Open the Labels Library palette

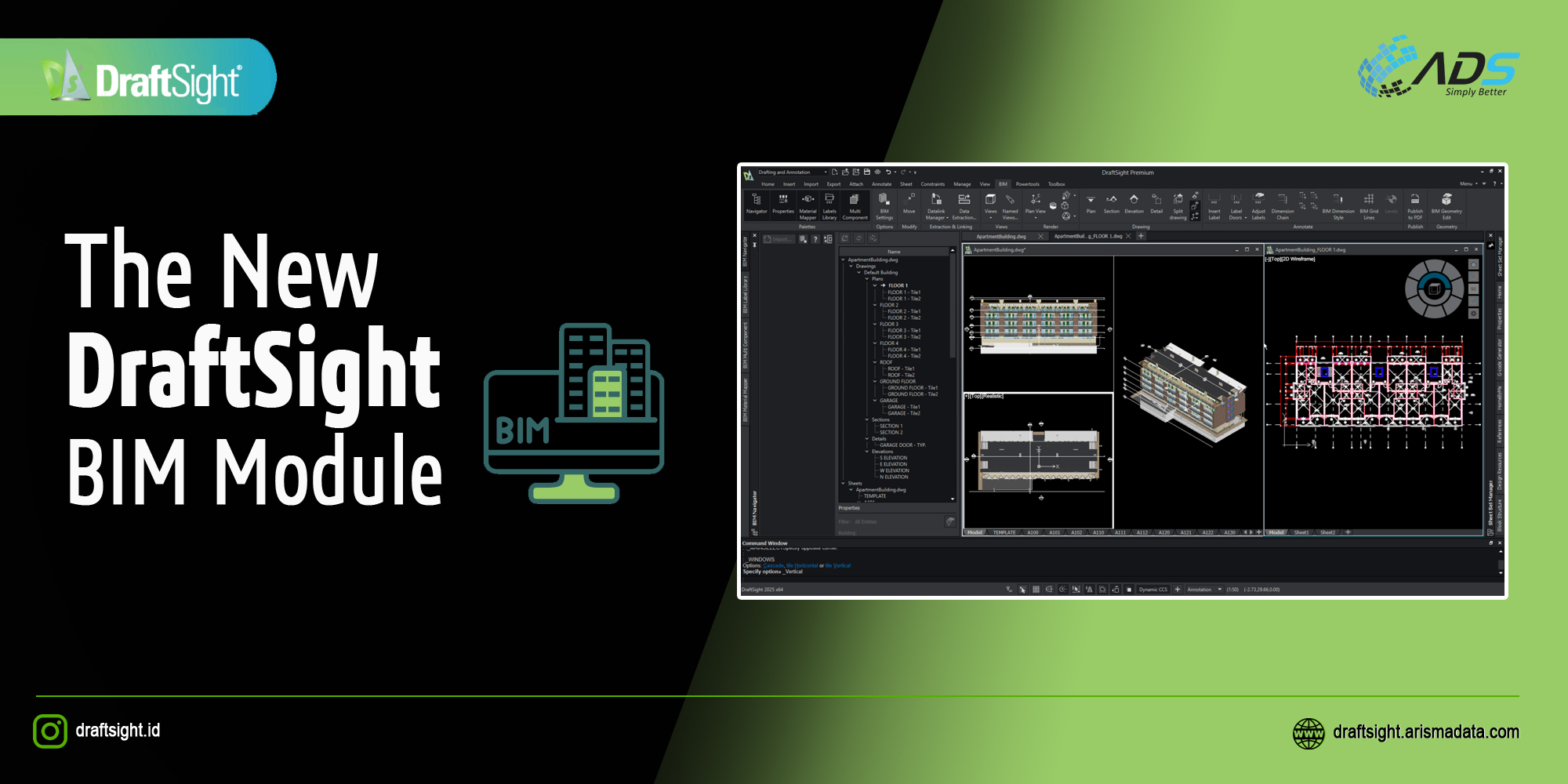click(x=829, y=206)
